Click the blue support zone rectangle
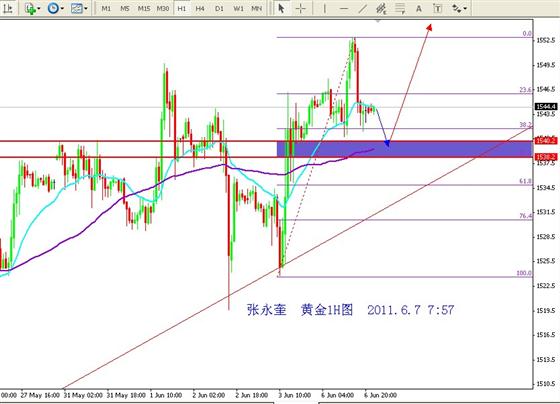This screenshot has height=404, width=560. 405,149
